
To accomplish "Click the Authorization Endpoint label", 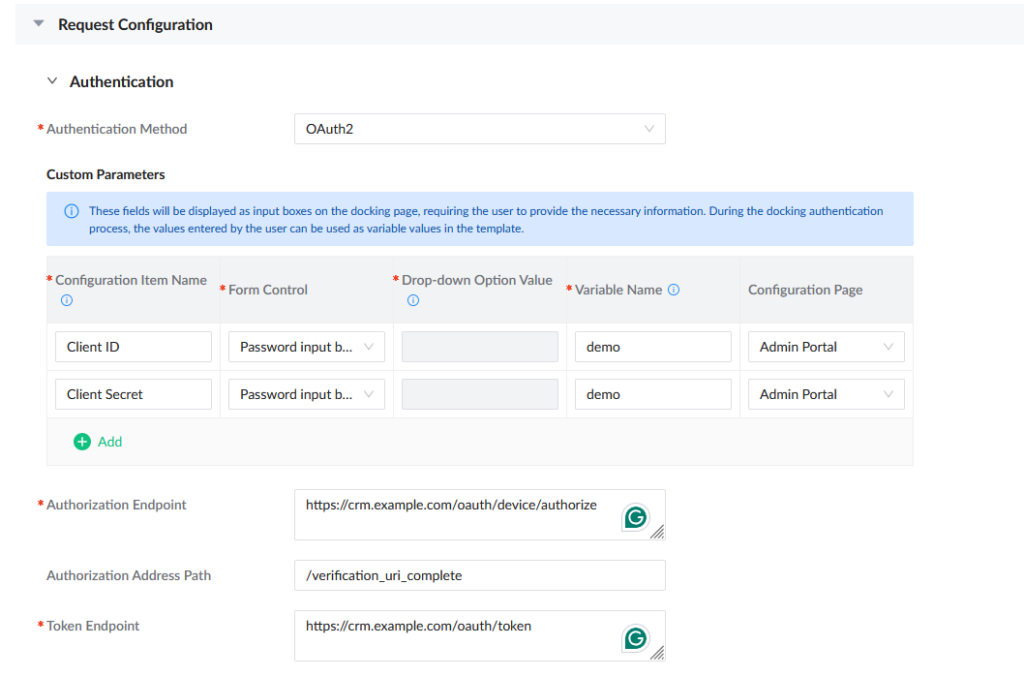I will [116, 505].
